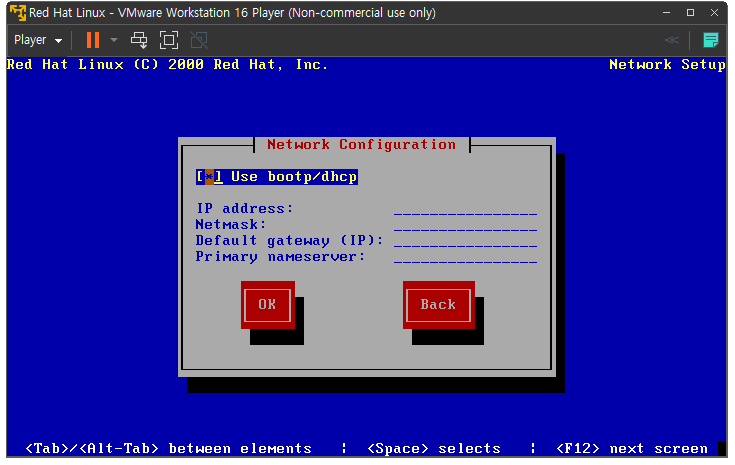Click the OK button
Screen dimensions: 735x465
coord(268,305)
